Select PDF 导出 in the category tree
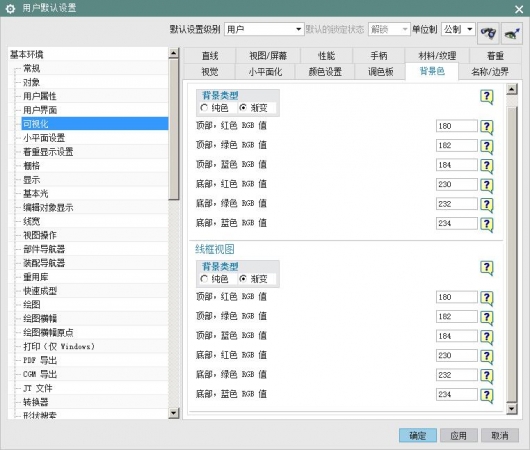 pyautogui.click(x=40, y=360)
